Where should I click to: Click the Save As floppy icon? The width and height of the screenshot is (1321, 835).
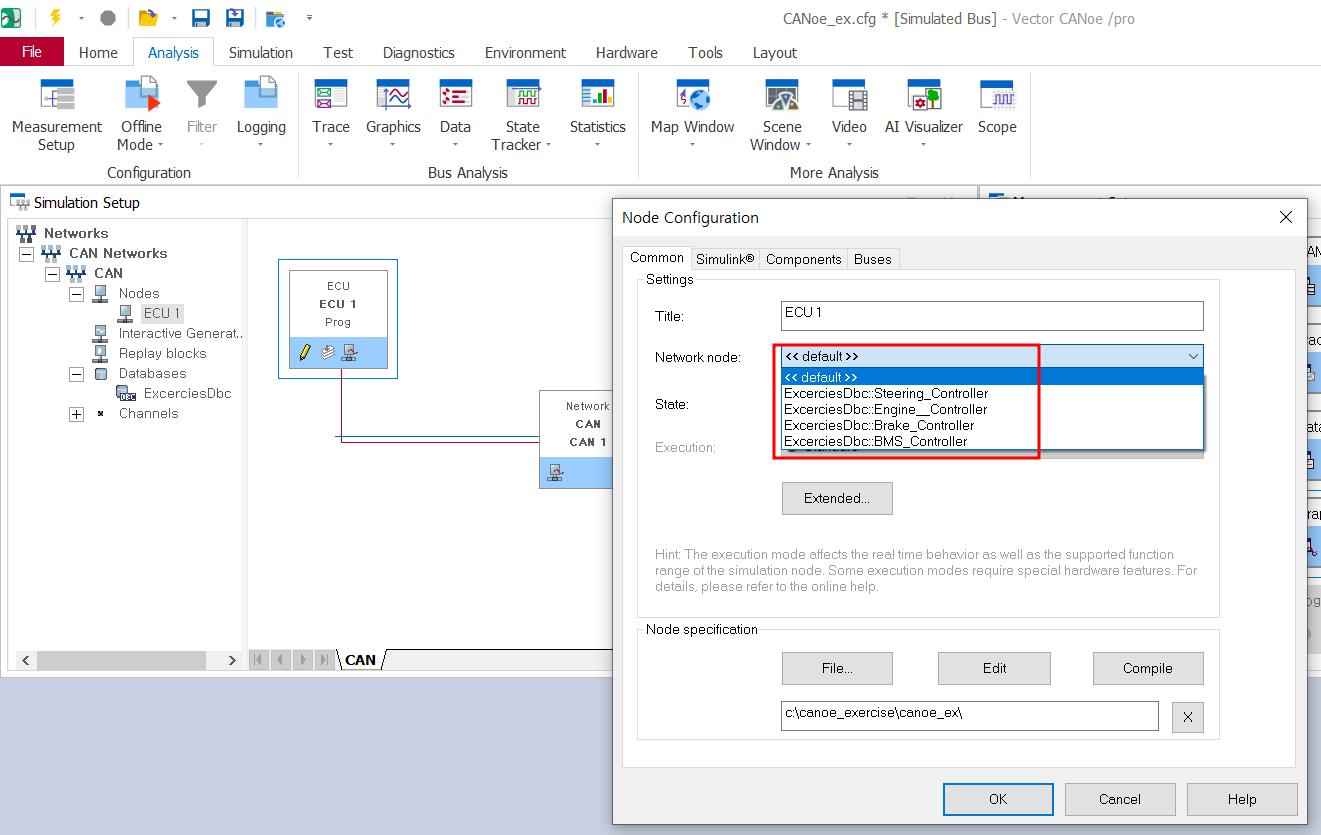[235, 18]
